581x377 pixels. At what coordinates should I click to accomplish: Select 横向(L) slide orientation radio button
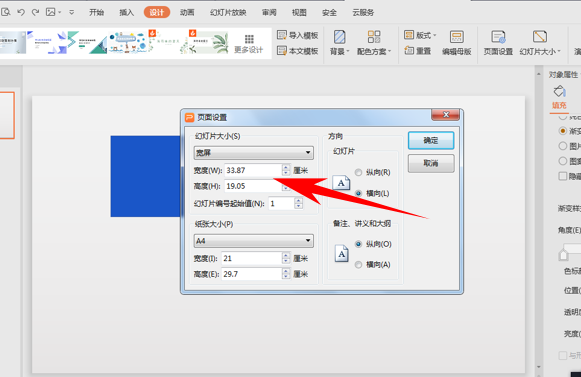point(358,193)
